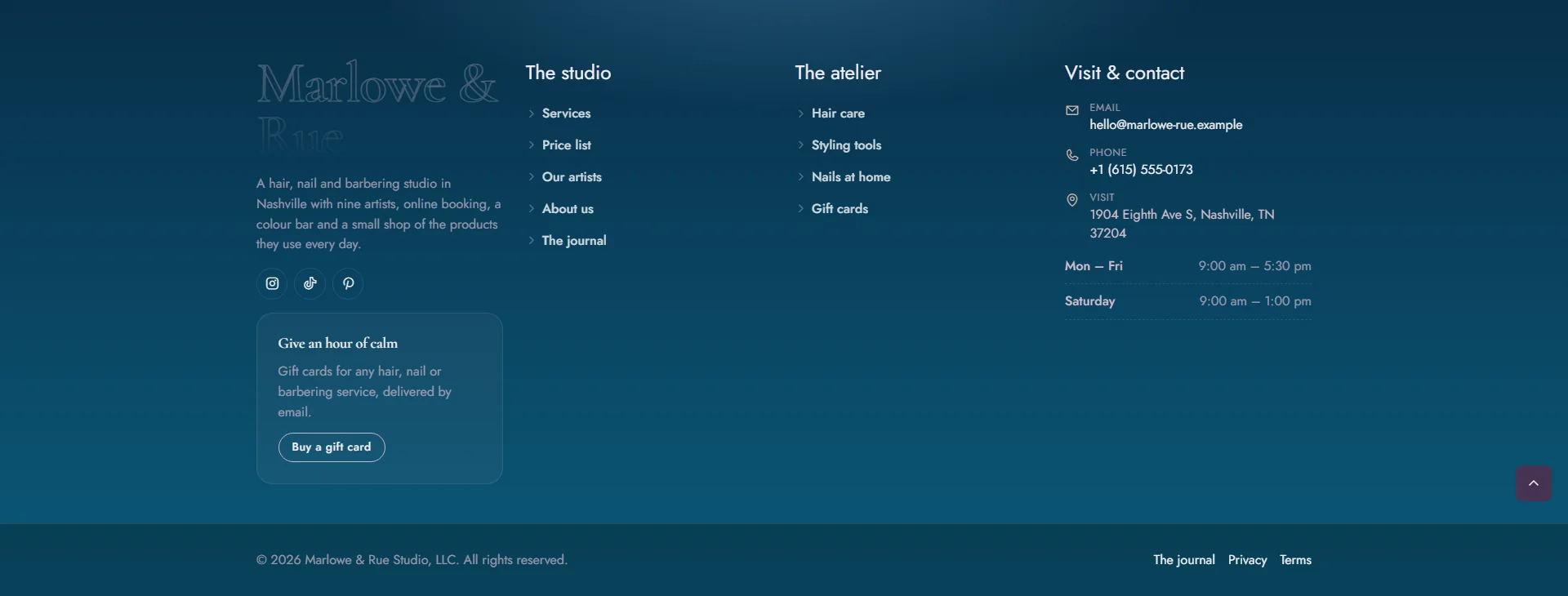This screenshot has height=596, width=1568.
Task: Click the Mon — Fri hours row label
Action: click(1094, 266)
